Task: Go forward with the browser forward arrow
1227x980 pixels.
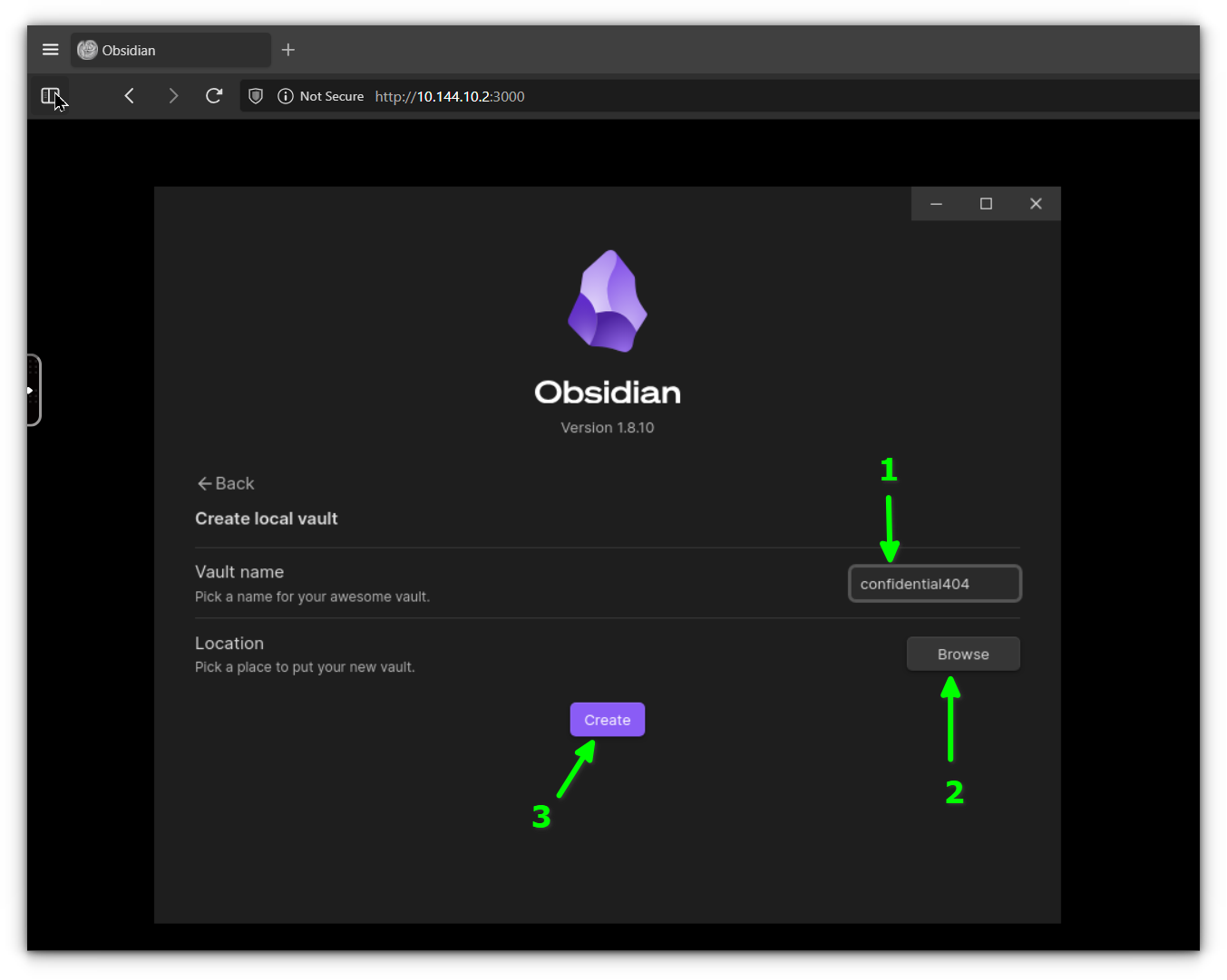Action: (x=173, y=96)
